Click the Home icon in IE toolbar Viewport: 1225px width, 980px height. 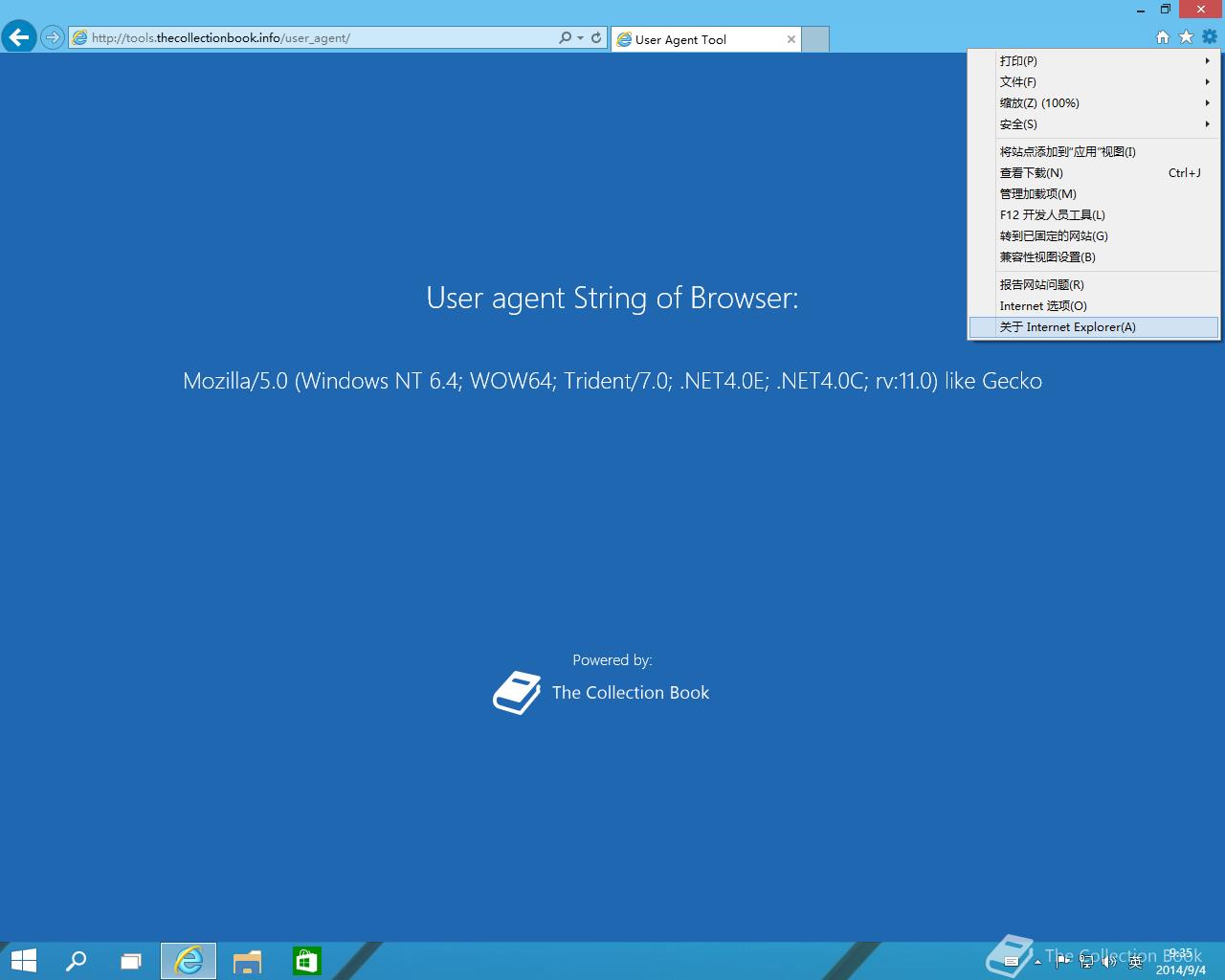(x=1163, y=37)
